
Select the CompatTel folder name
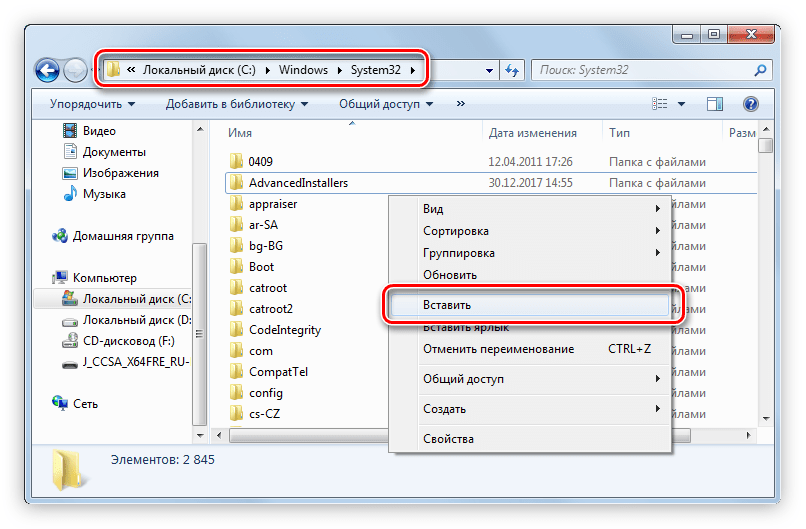pyautogui.click(x=278, y=371)
